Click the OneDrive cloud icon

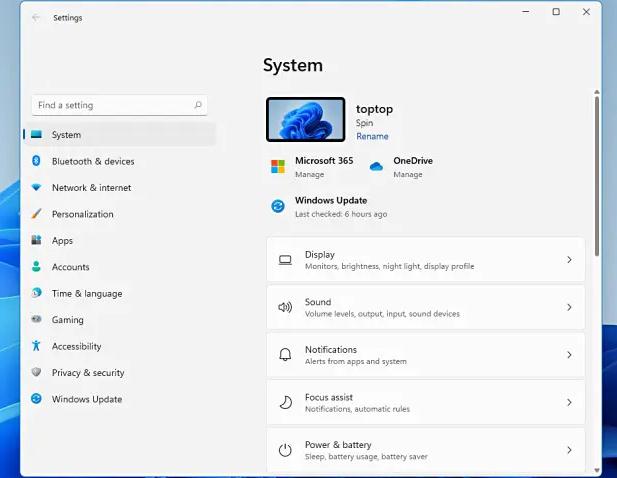pyautogui.click(x=376, y=167)
